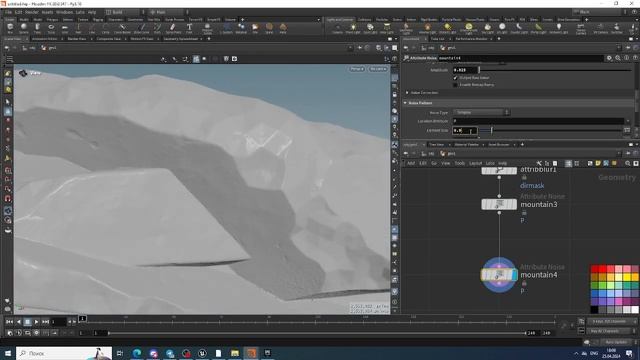Select the Grid shelf tool
The width and height of the screenshot is (640, 360).
pos(64,28)
